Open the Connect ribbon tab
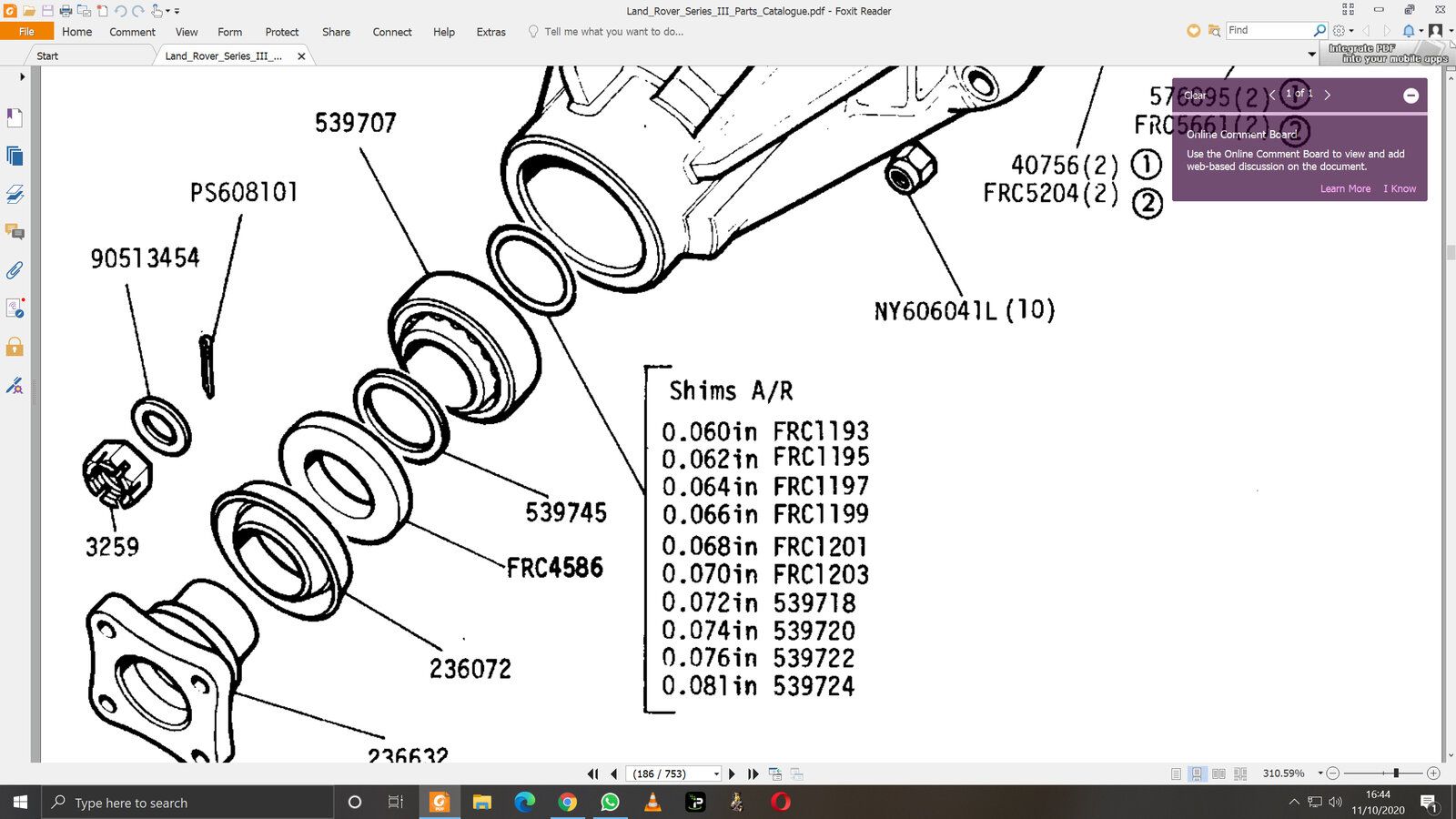The image size is (1456, 819). coord(392,31)
